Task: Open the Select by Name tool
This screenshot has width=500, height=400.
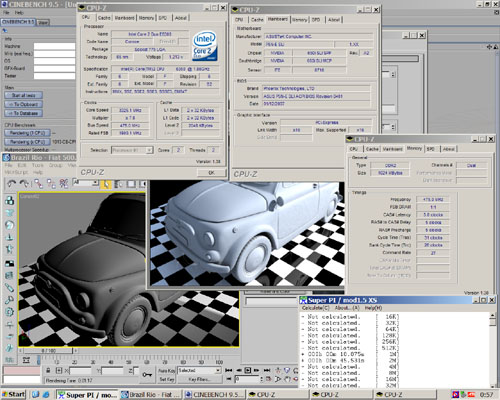Action: point(118,184)
